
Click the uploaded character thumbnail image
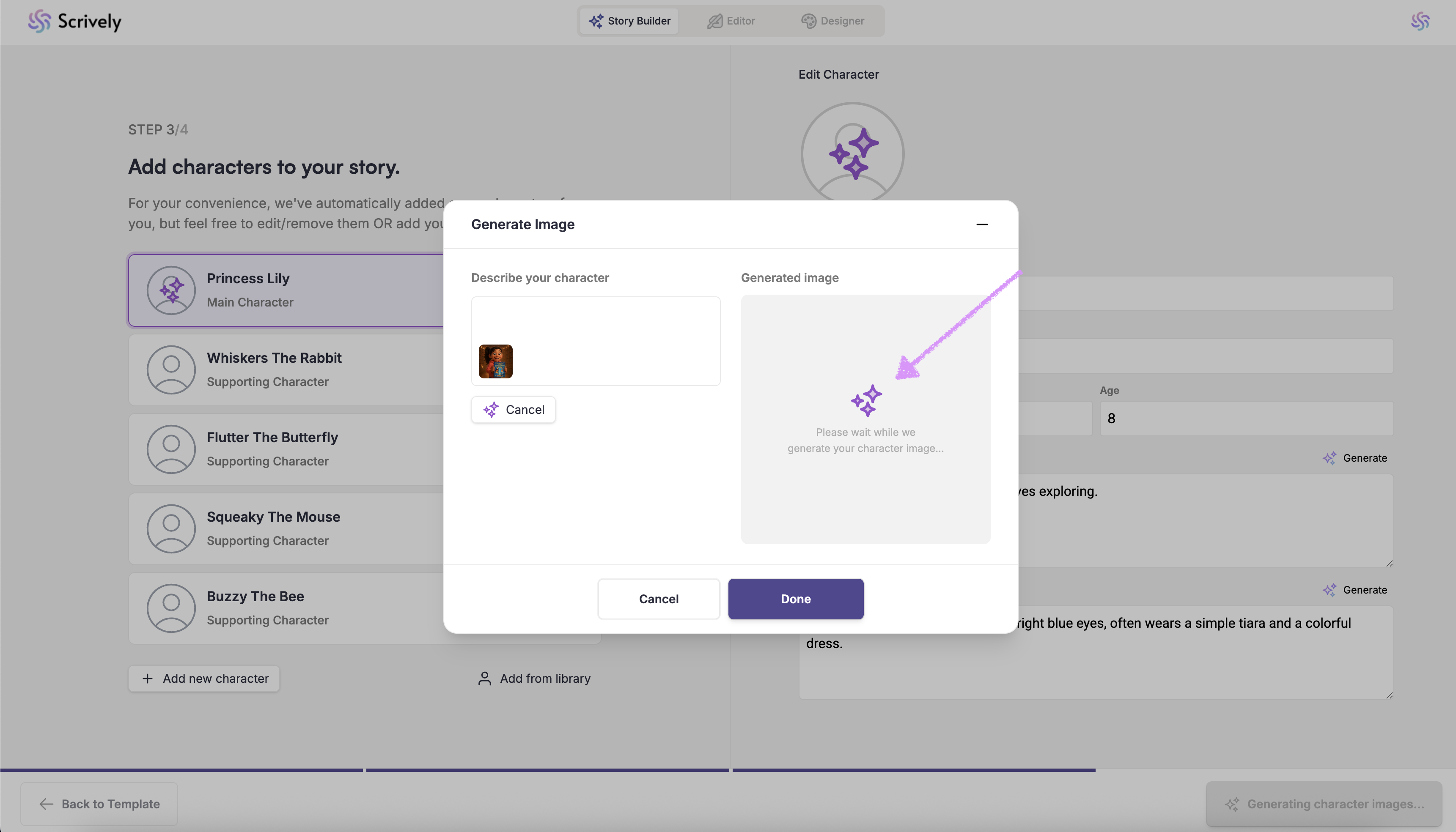pos(495,361)
